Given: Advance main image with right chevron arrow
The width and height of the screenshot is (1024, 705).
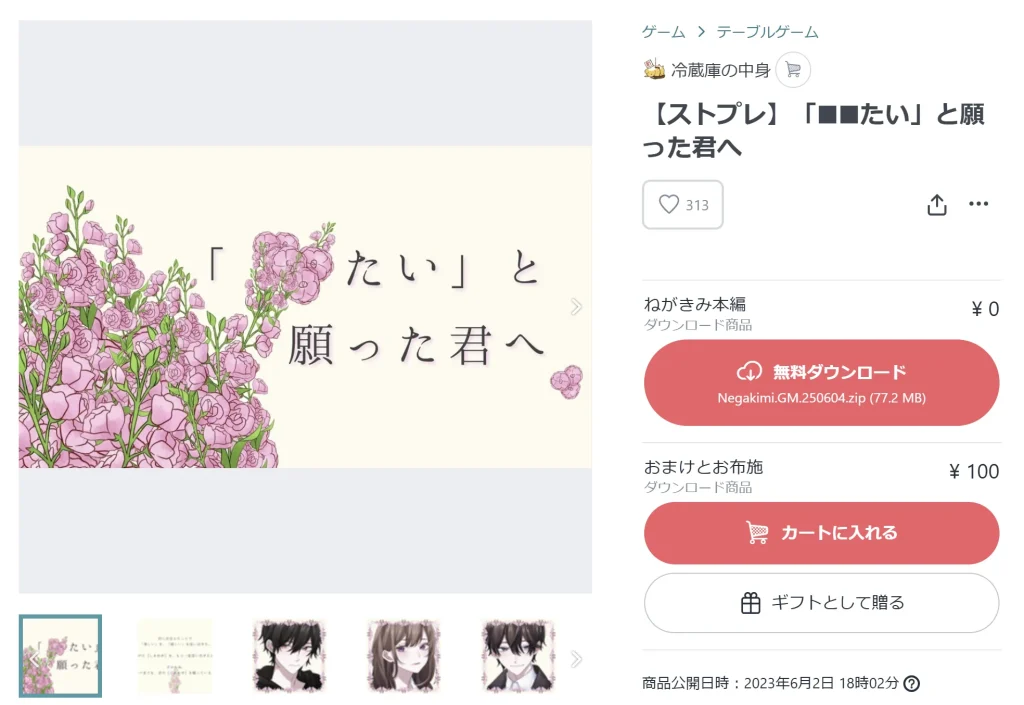Looking at the screenshot, I should [575, 307].
